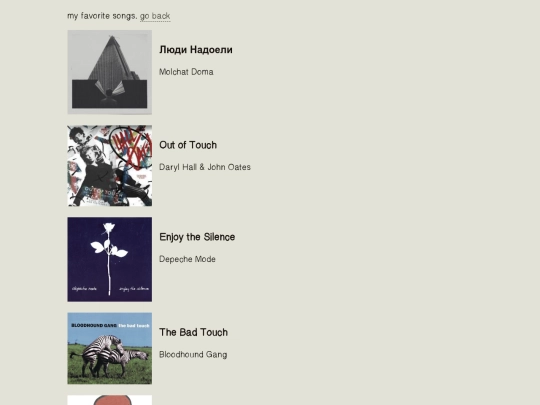Viewport: 540px width, 405px height.
Task: Click the artist name Molchat Doma
Action: click(186, 72)
